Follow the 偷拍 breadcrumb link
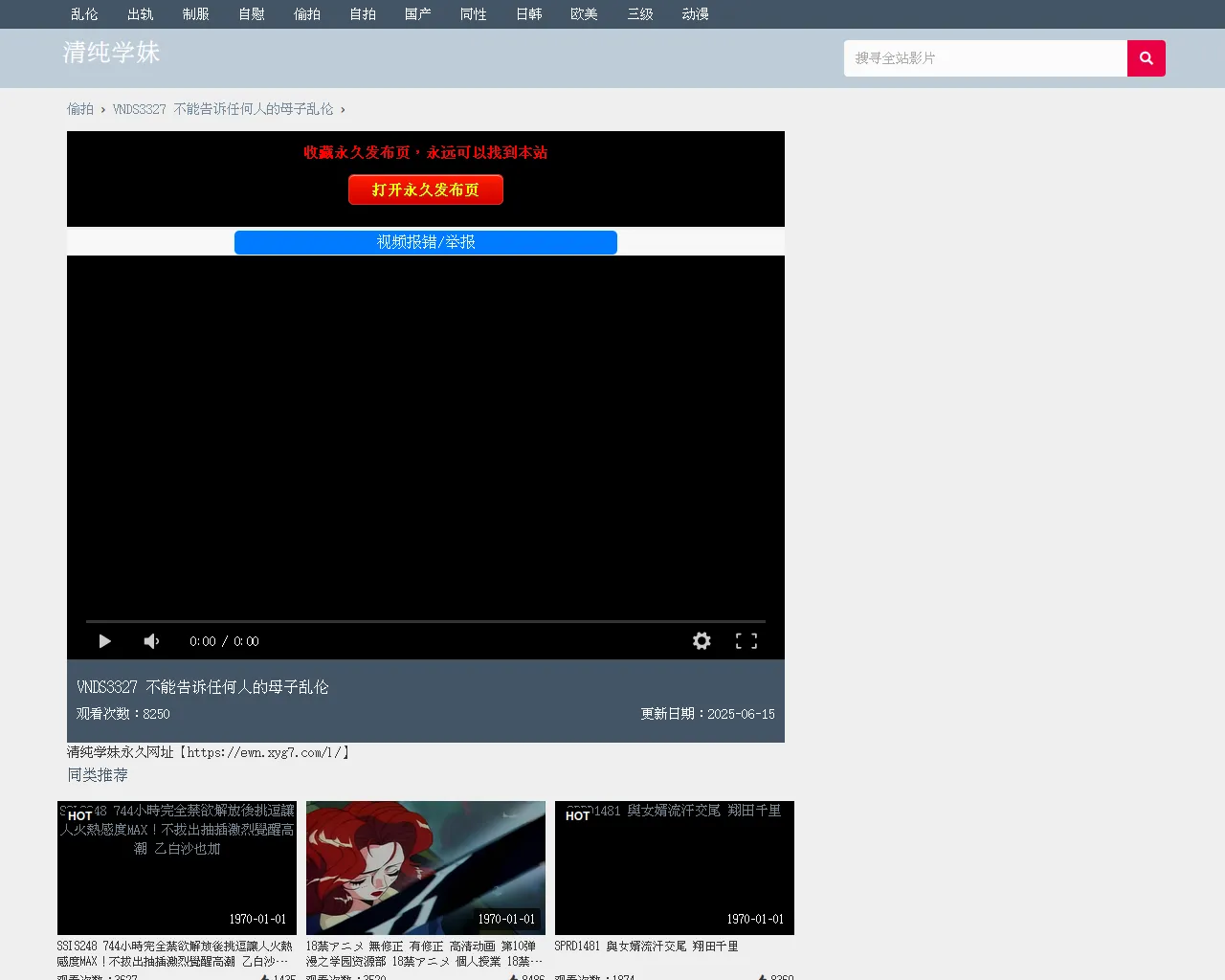Image resolution: width=1225 pixels, height=980 pixels. pyautogui.click(x=80, y=109)
